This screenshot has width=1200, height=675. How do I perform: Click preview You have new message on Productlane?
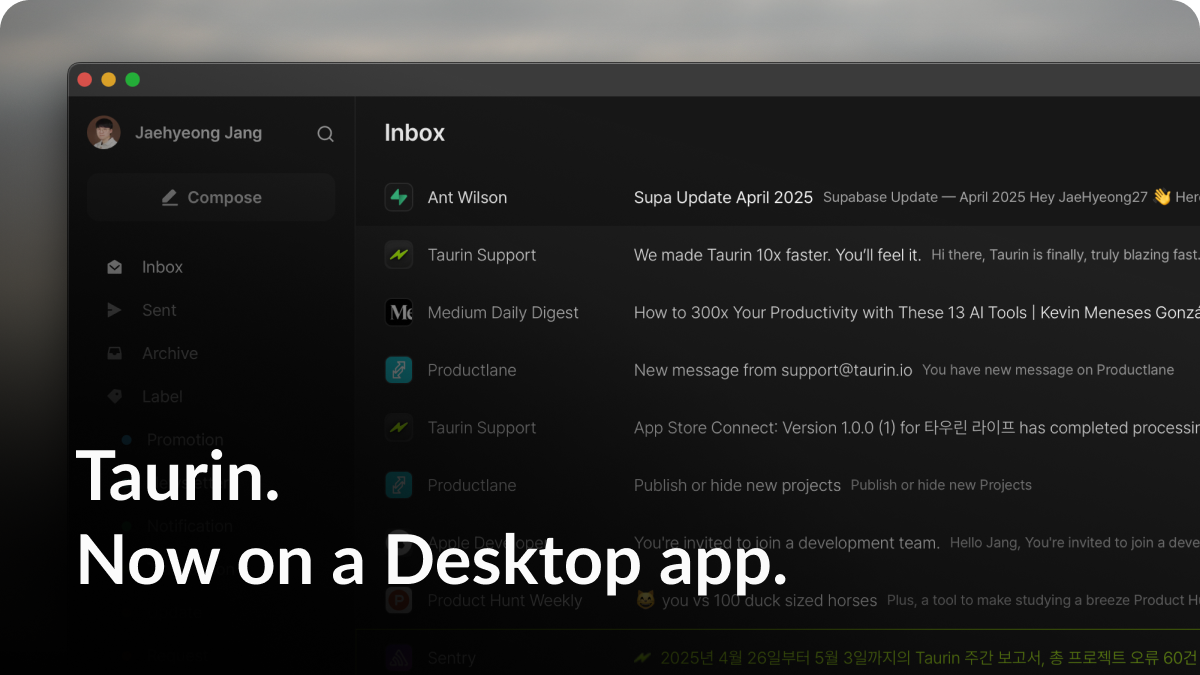click(1048, 370)
